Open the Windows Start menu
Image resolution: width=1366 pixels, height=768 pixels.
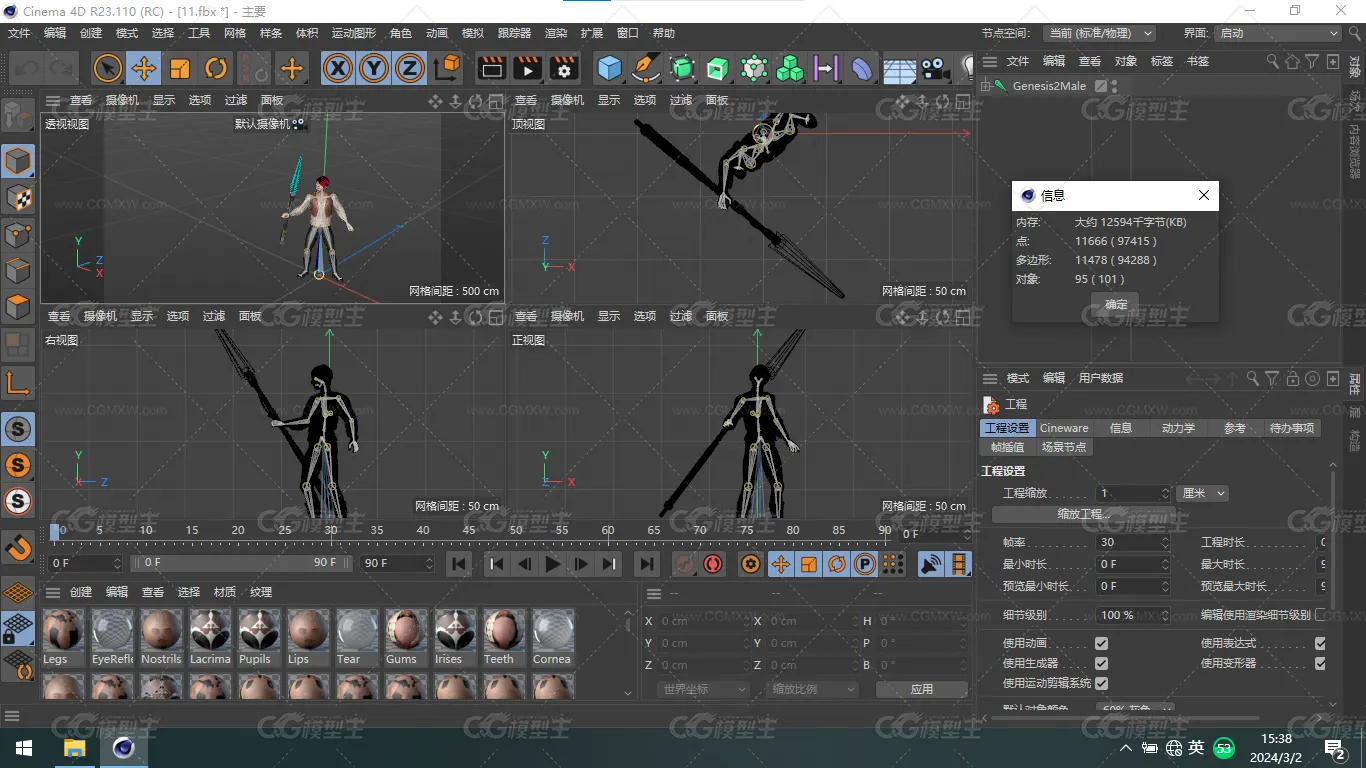[x=23, y=748]
